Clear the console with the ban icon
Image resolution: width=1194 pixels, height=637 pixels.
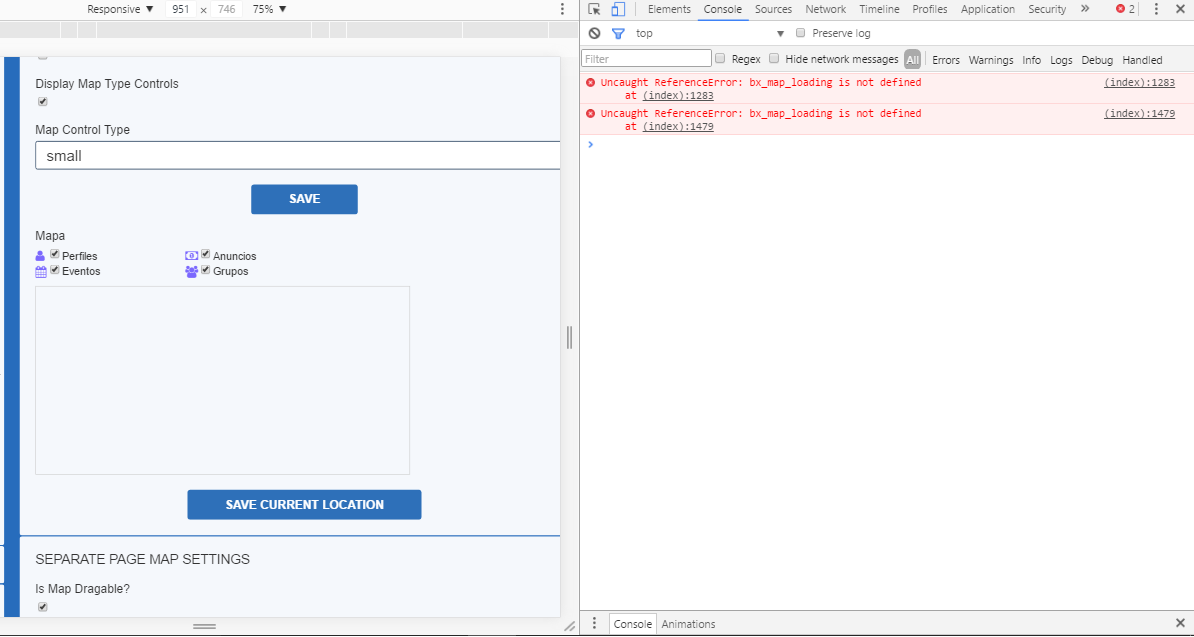(594, 33)
